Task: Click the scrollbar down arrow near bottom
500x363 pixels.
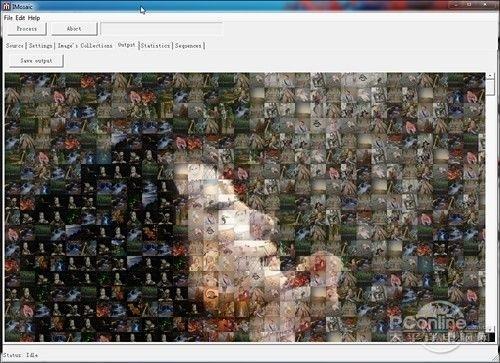Action: coord(490,329)
